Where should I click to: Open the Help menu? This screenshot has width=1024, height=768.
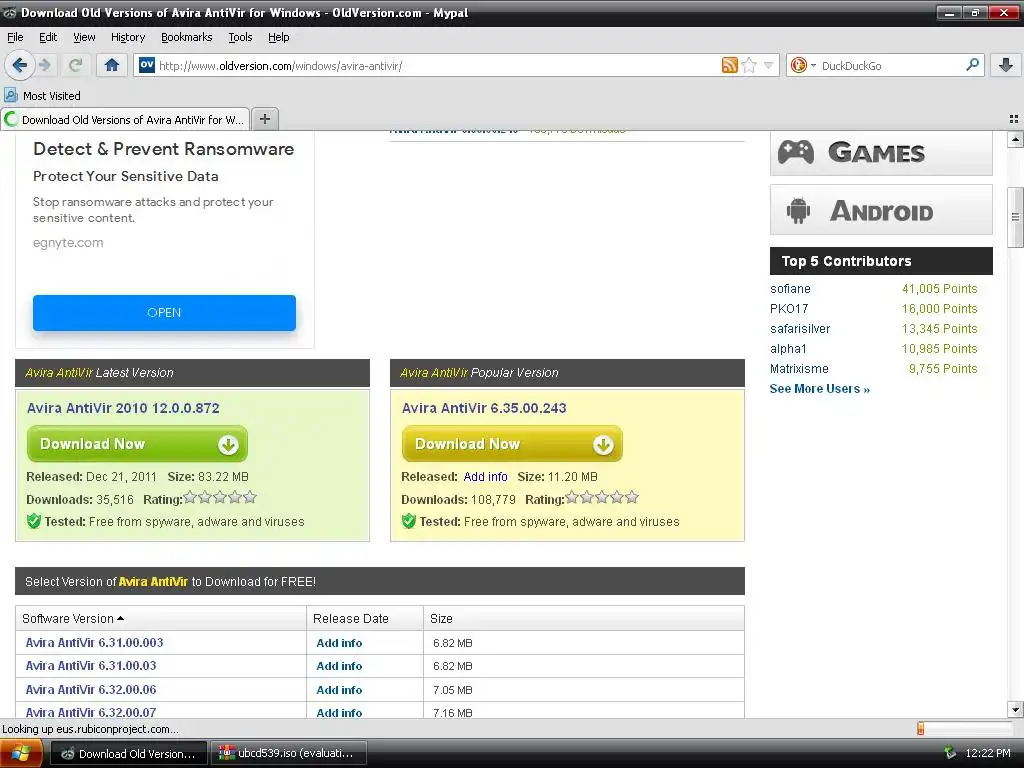(278, 37)
